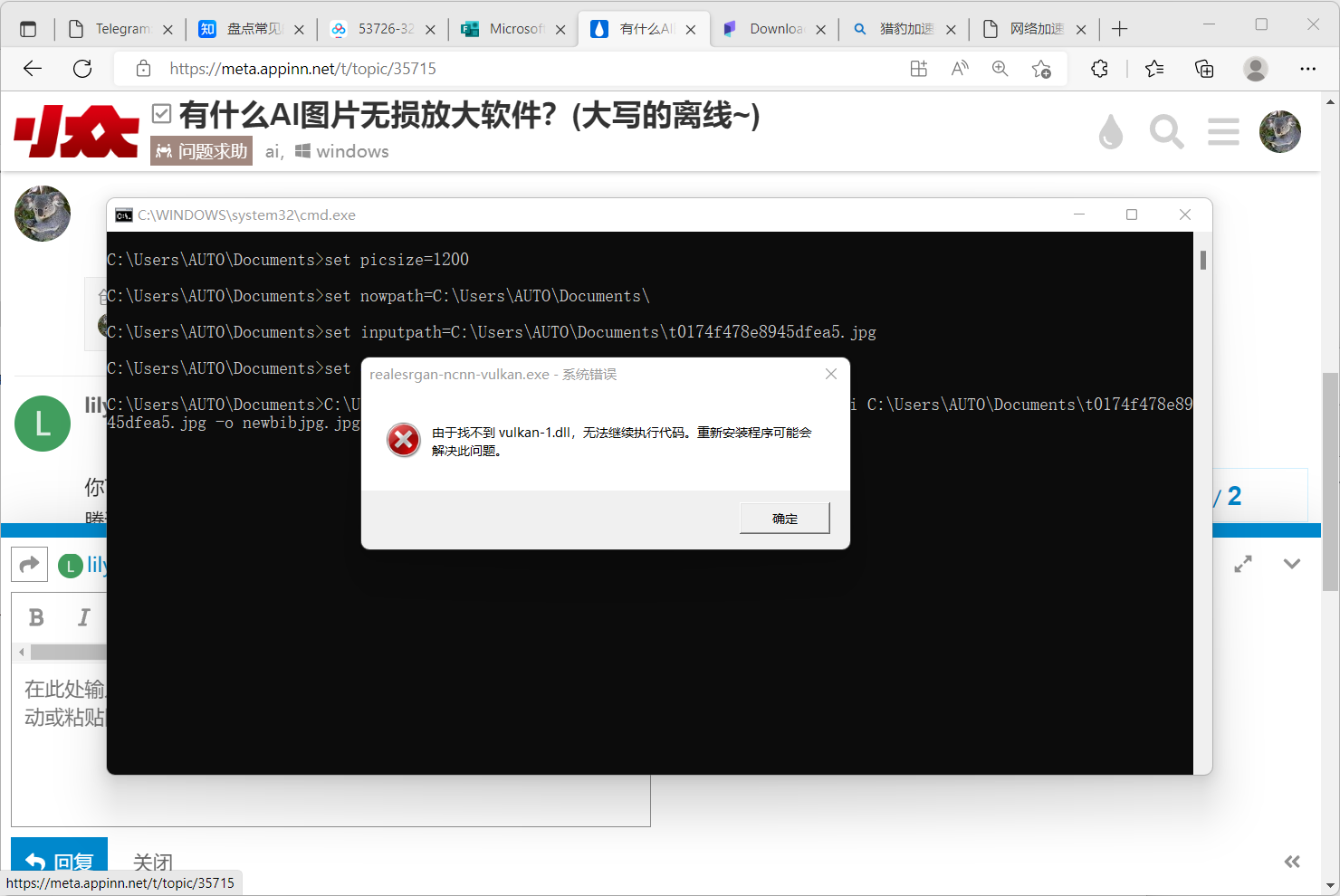Click the browser refresh icon
This screenshot has width=1340, height=896.
click(x=82, y=69)
